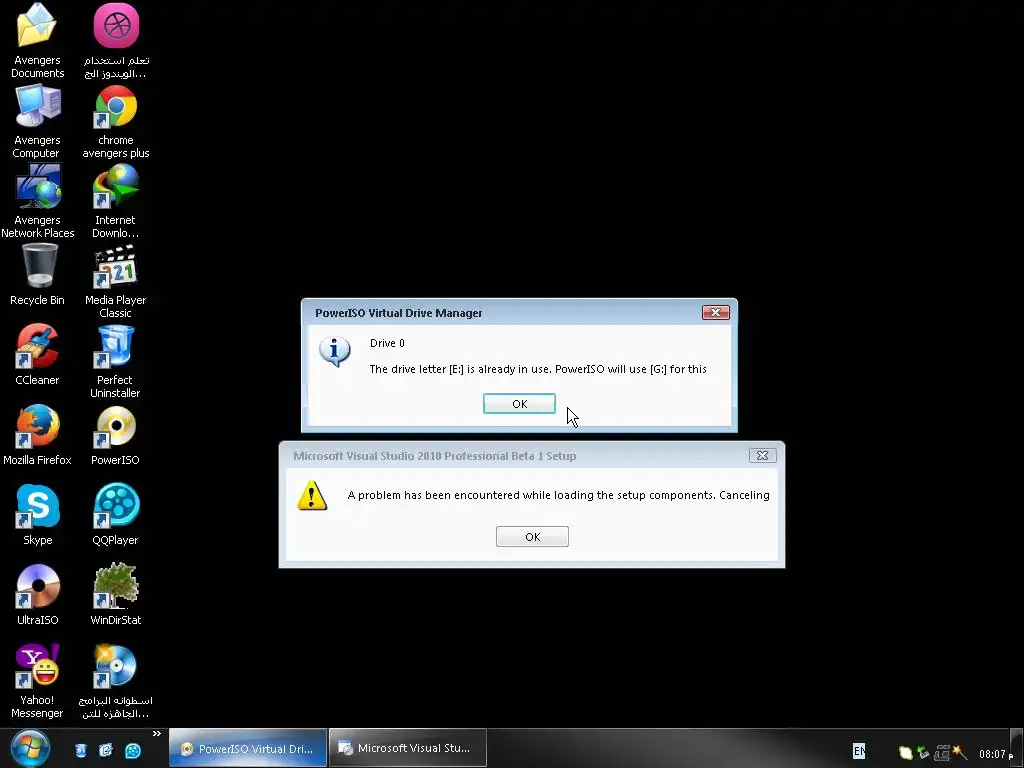This screenshot has height=768, width=1024.
Task: Switch to the PowerISO Virtual Drive taskbar button
Action: point(248,748)
